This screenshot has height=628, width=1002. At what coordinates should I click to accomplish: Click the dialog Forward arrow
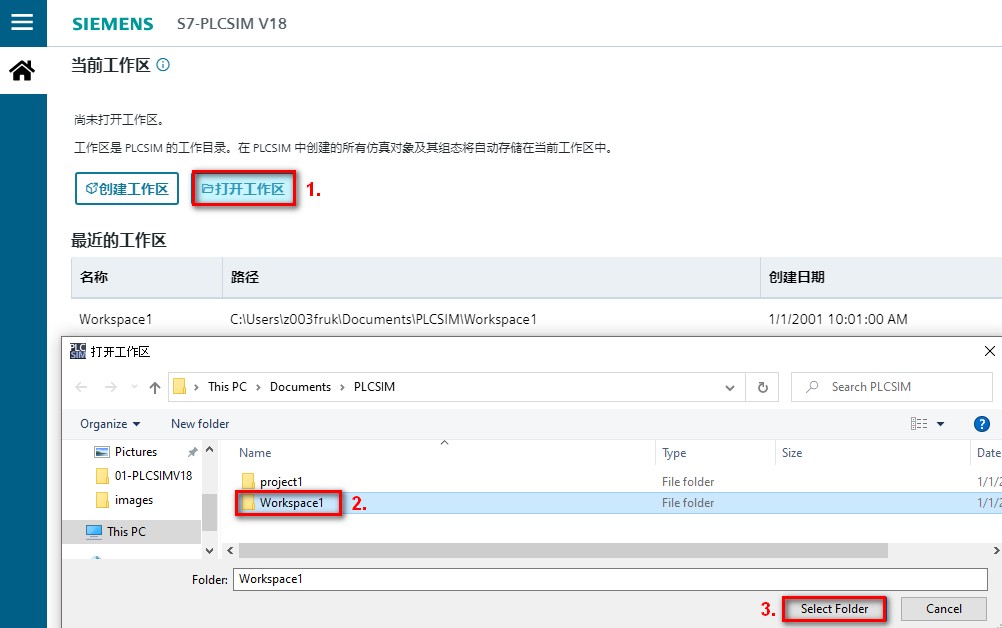111,387
